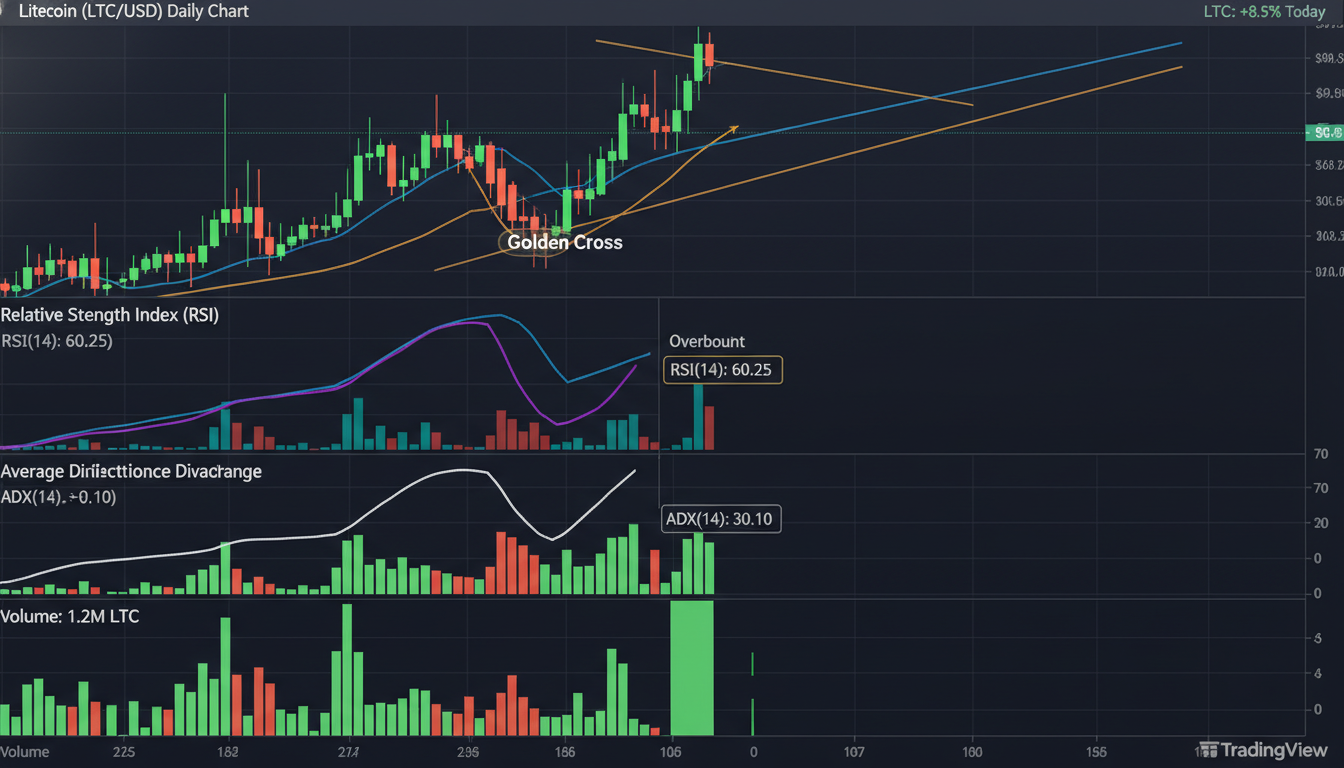
Task: Switch to the Volume: 1.2M LTC panel header
Action: tap(69, 617)
